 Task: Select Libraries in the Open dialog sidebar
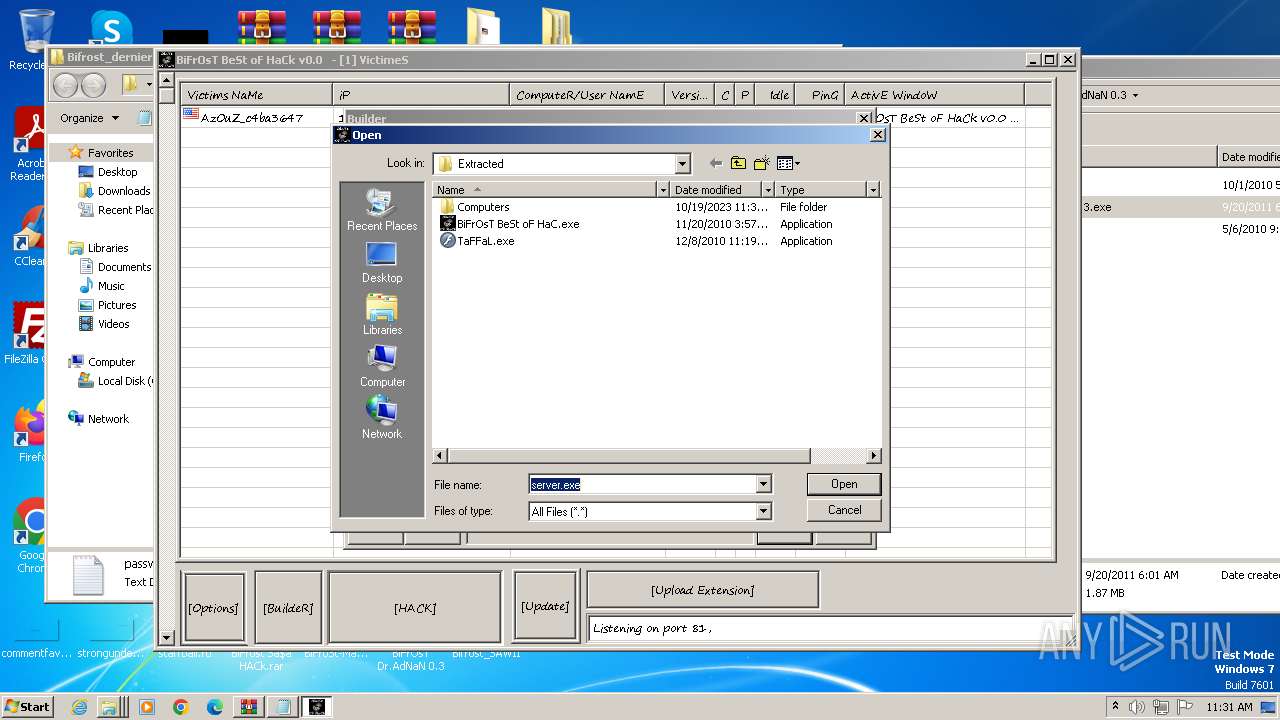pos(382,314)
